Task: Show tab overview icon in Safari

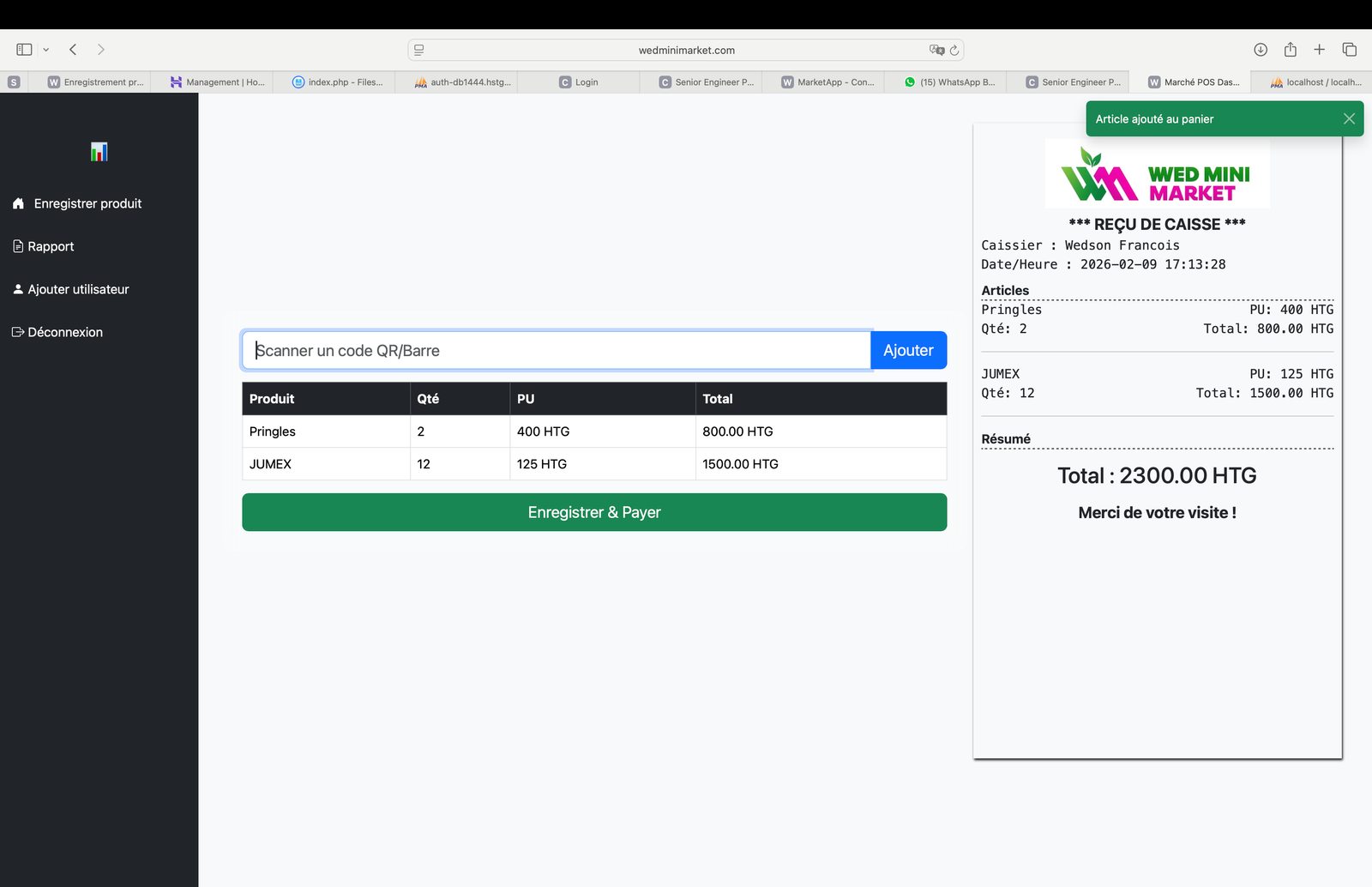Action: (x=1349, y=50)
